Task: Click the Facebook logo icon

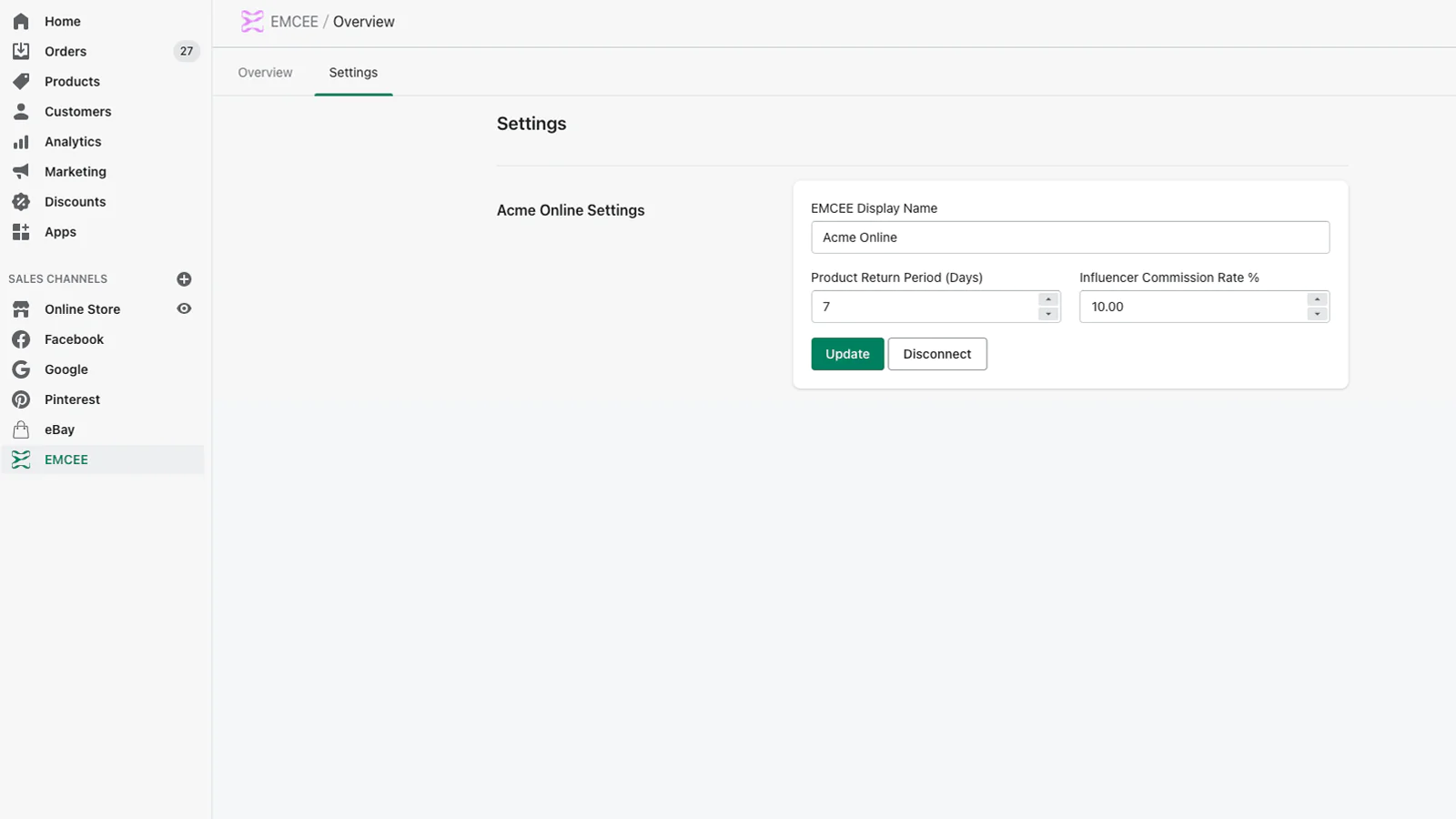Action: tap(21, 339)
